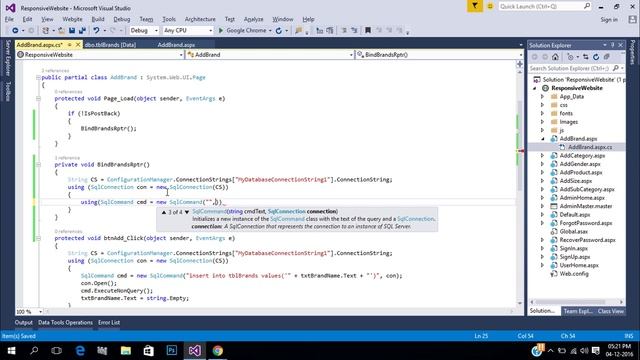Start debugging with green play icon
640x360 pixels.
[221, 31]
